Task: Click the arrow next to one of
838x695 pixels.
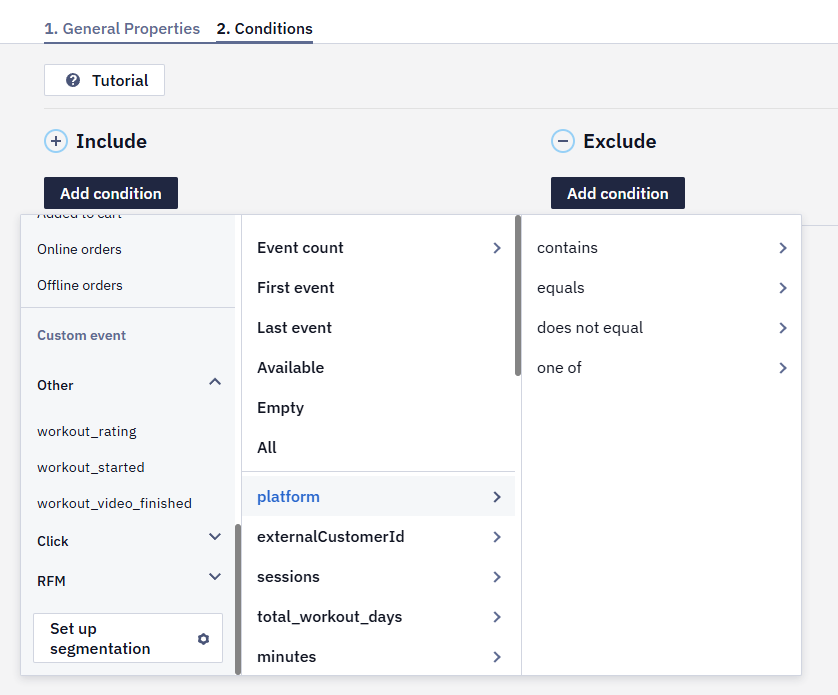Action: coord(783,368)
